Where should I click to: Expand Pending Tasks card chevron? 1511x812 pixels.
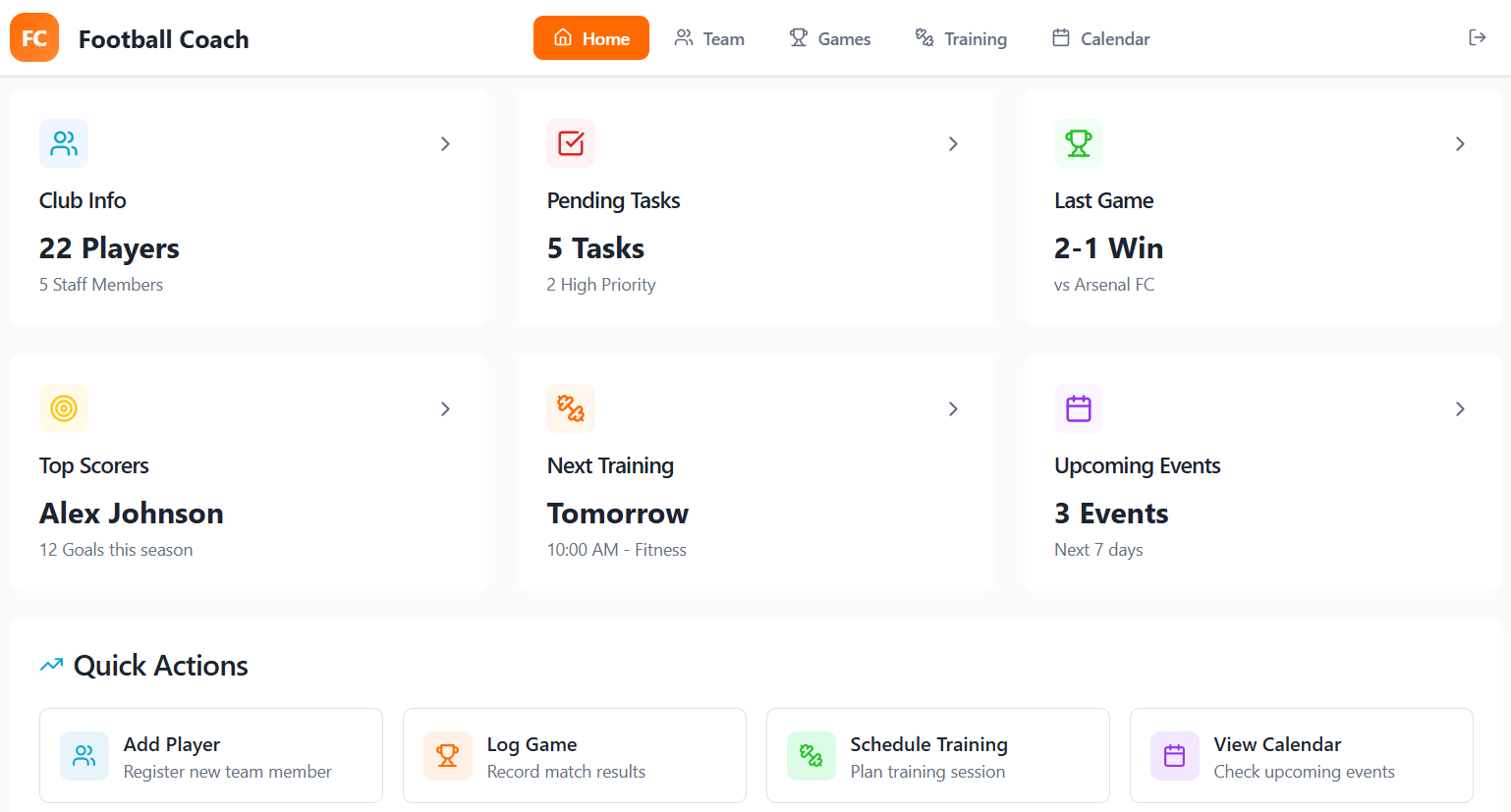(953, 143)
